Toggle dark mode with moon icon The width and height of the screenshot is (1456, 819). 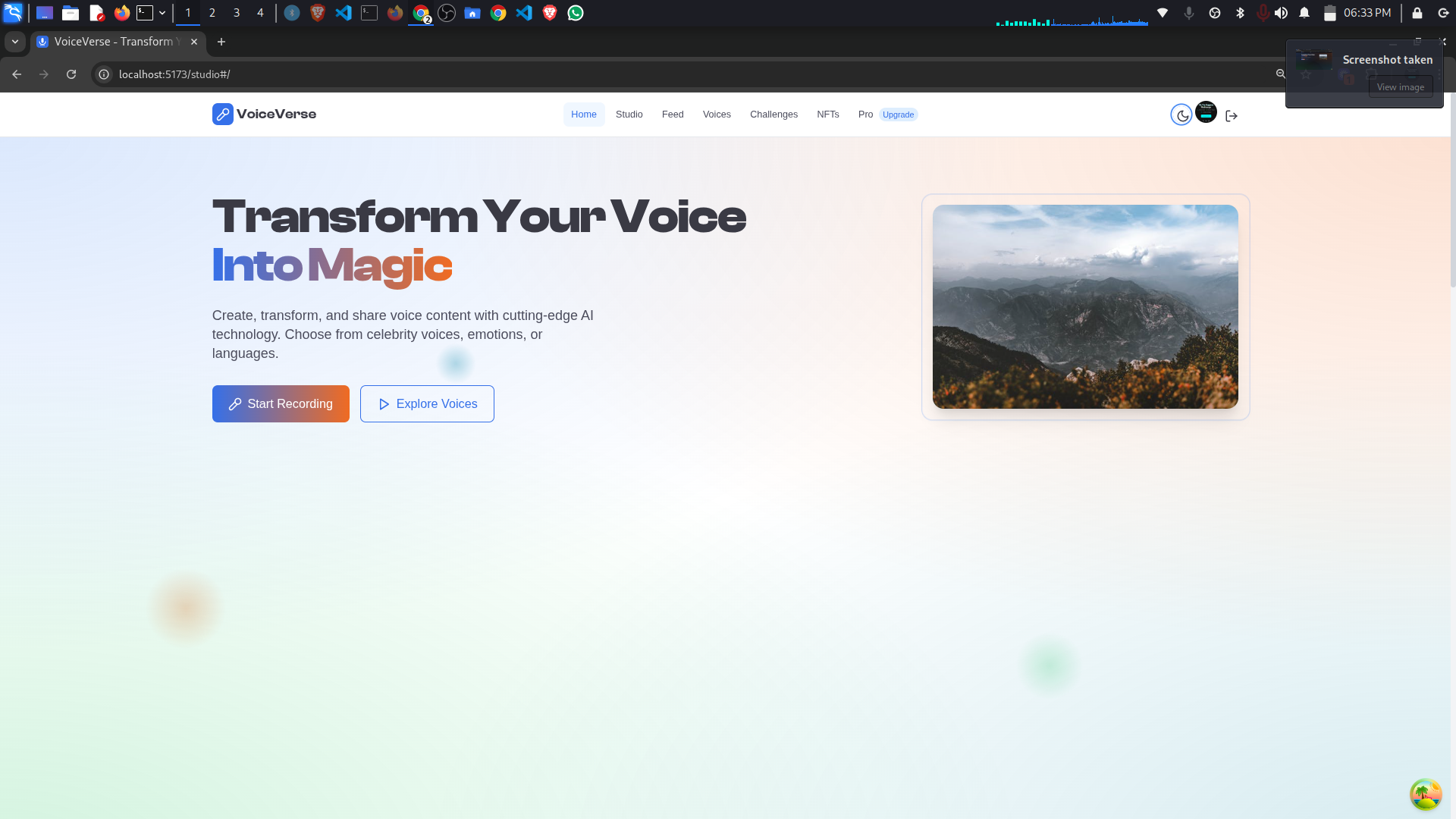coord(1181,115)
